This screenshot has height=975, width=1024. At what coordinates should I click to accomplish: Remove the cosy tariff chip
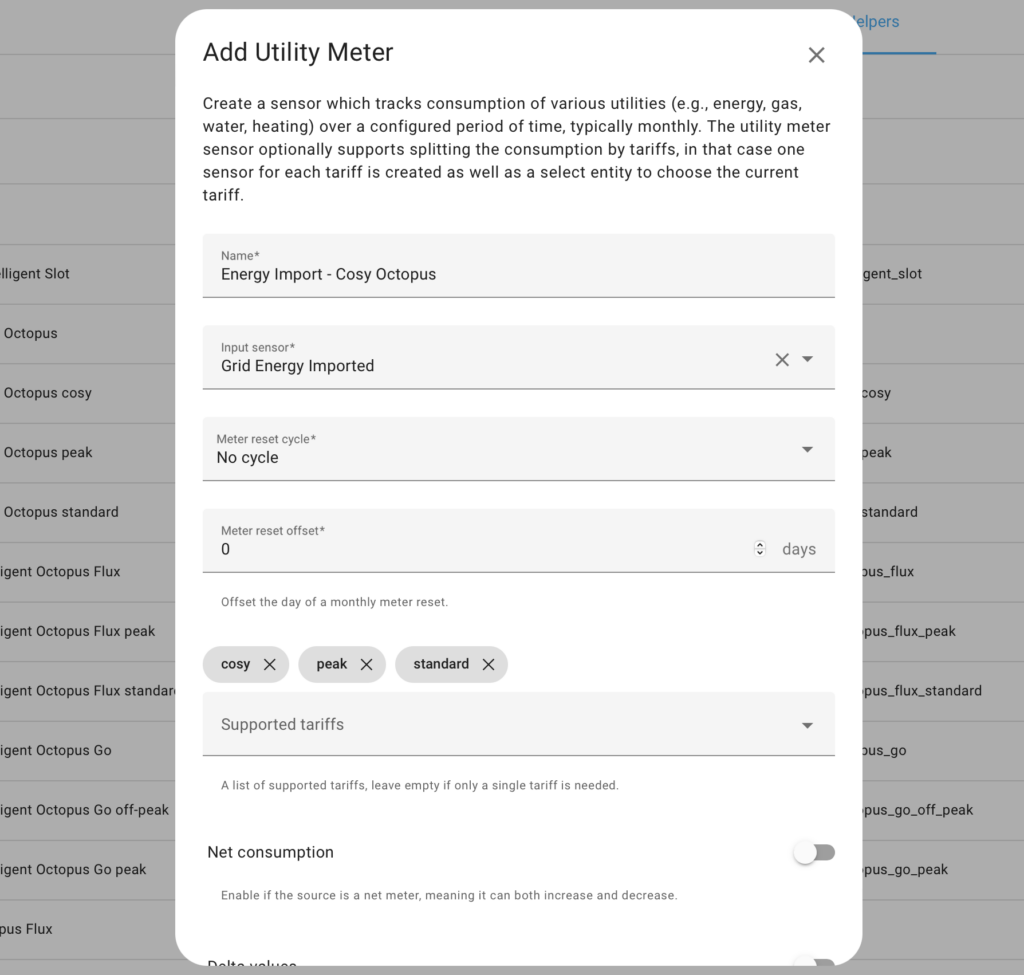click(270, 664)
